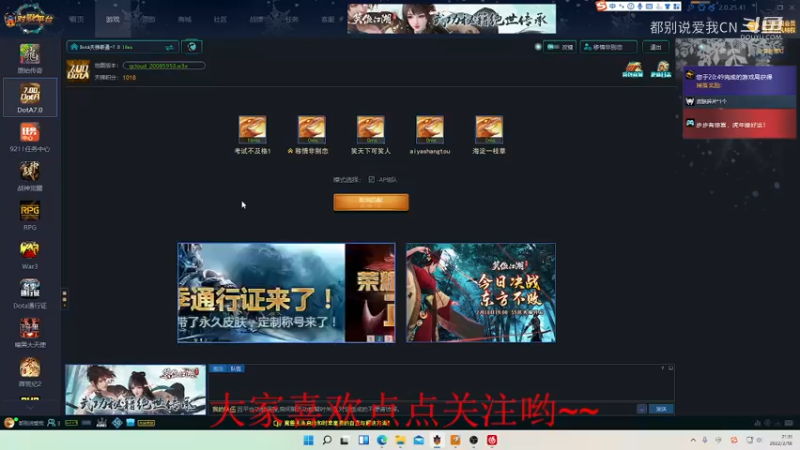This screenshot has width=800, height=450.
Task: Open the last tab in top navigation
Action: (328, 19)
